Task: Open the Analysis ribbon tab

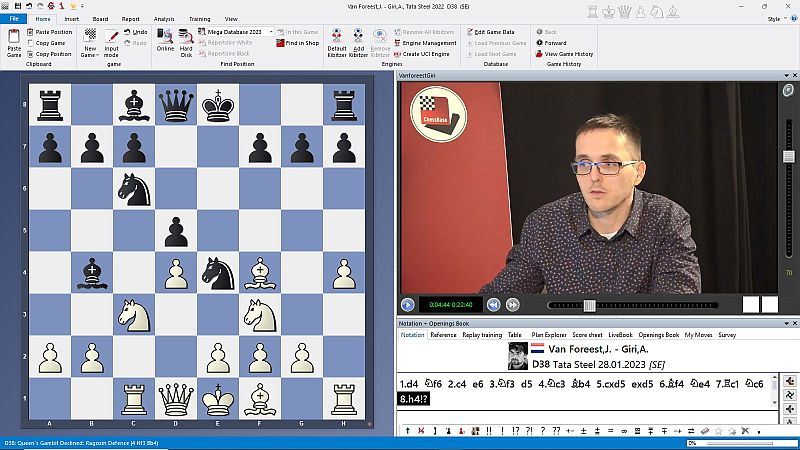Action: [164, 19]
